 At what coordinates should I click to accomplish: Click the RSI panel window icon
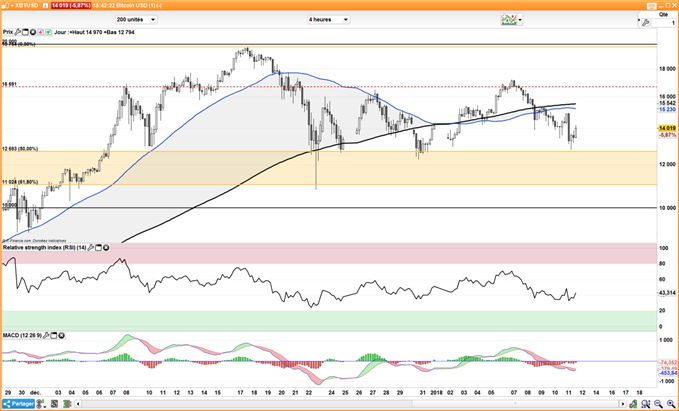pos(98,248)
